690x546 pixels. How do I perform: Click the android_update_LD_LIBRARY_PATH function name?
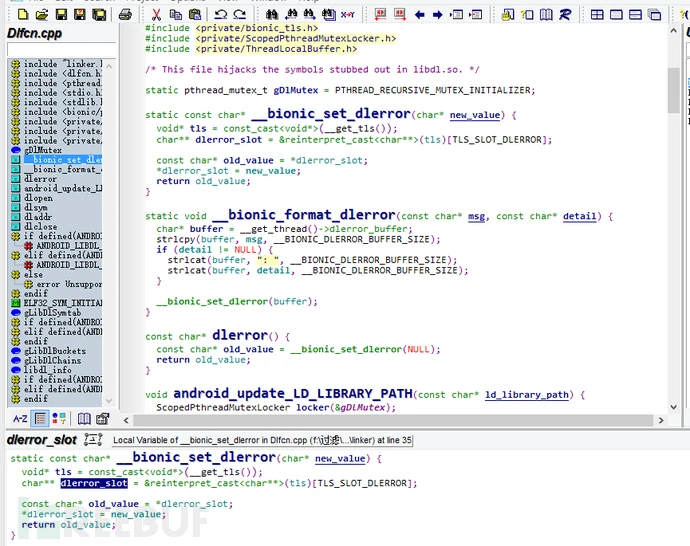click(x=293, y=393)
